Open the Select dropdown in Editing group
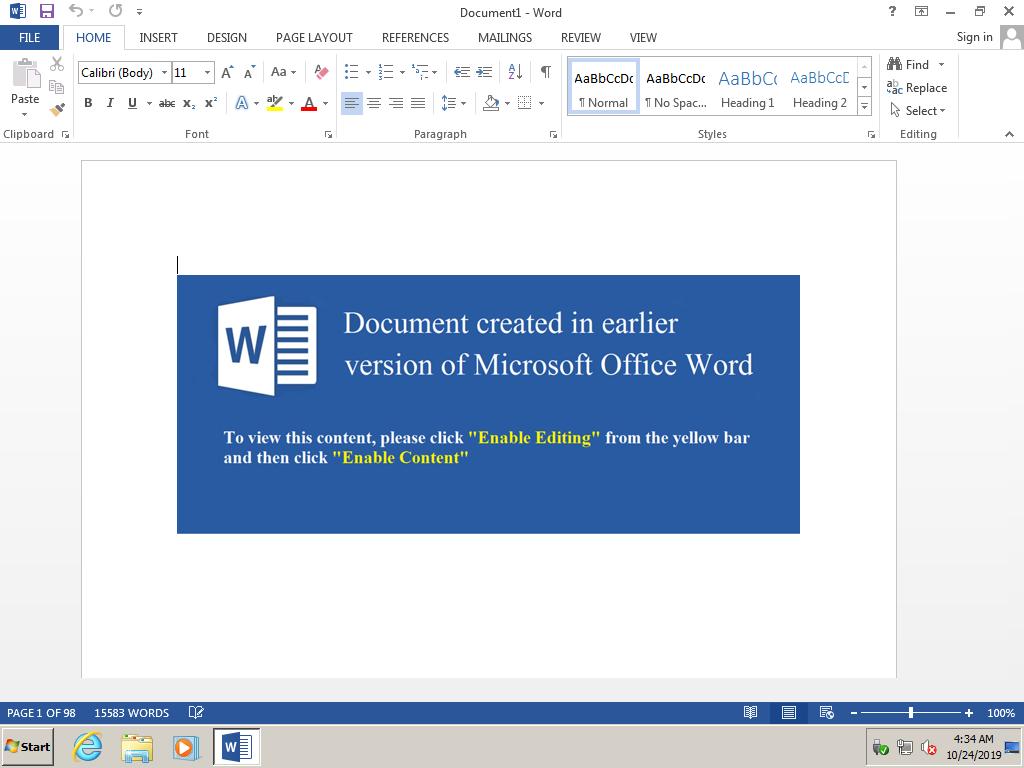Screen dimensions: 1024x768 tap(918, 111)
